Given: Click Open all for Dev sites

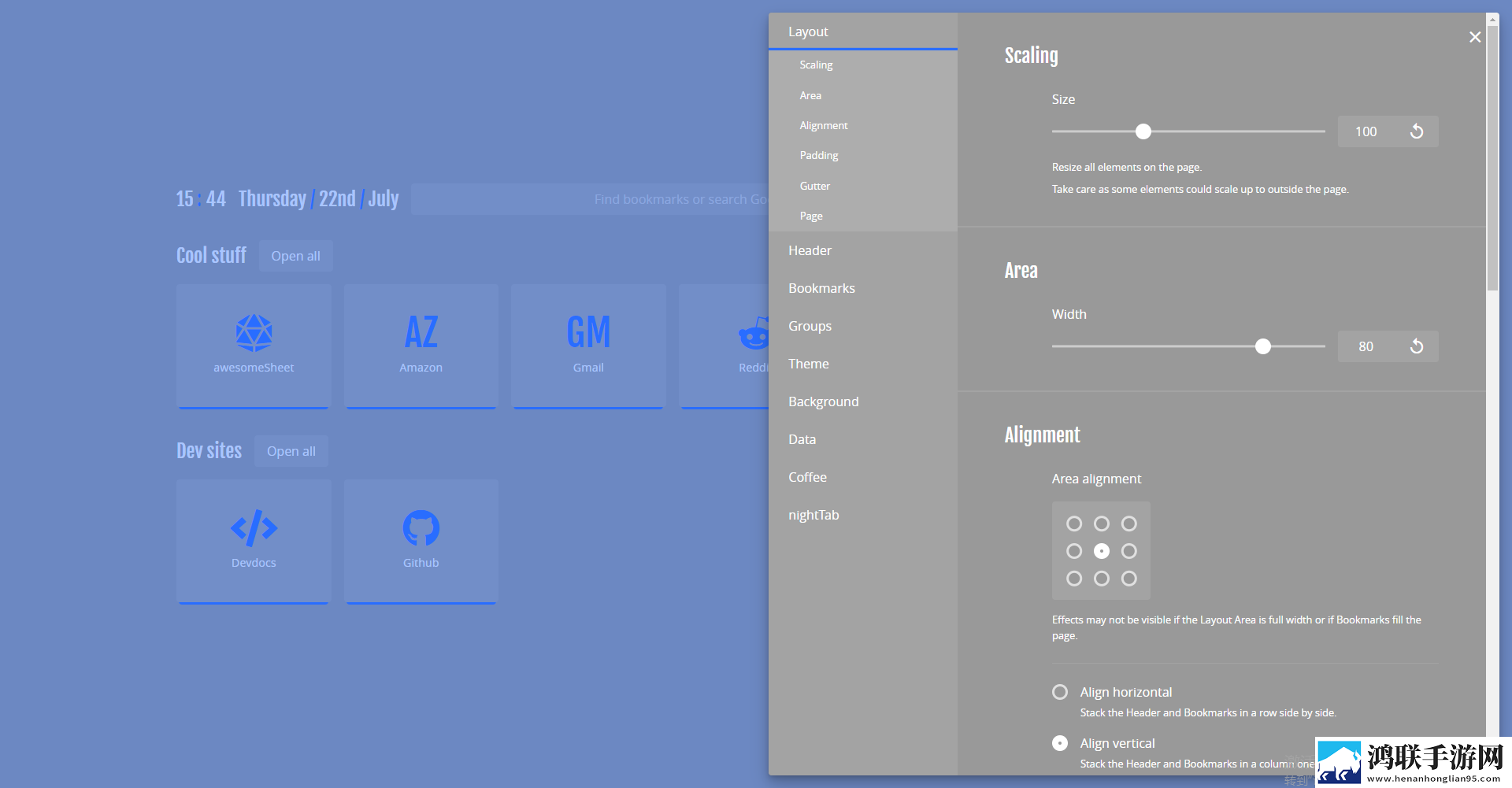Looking at the screenshot, I should [291, 451].
